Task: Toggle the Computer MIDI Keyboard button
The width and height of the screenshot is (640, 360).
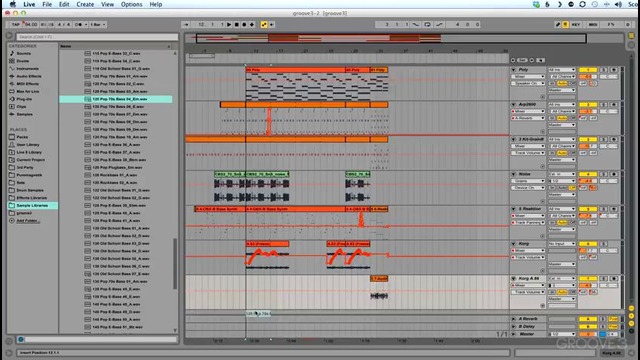Action: (x=565, y=24)
